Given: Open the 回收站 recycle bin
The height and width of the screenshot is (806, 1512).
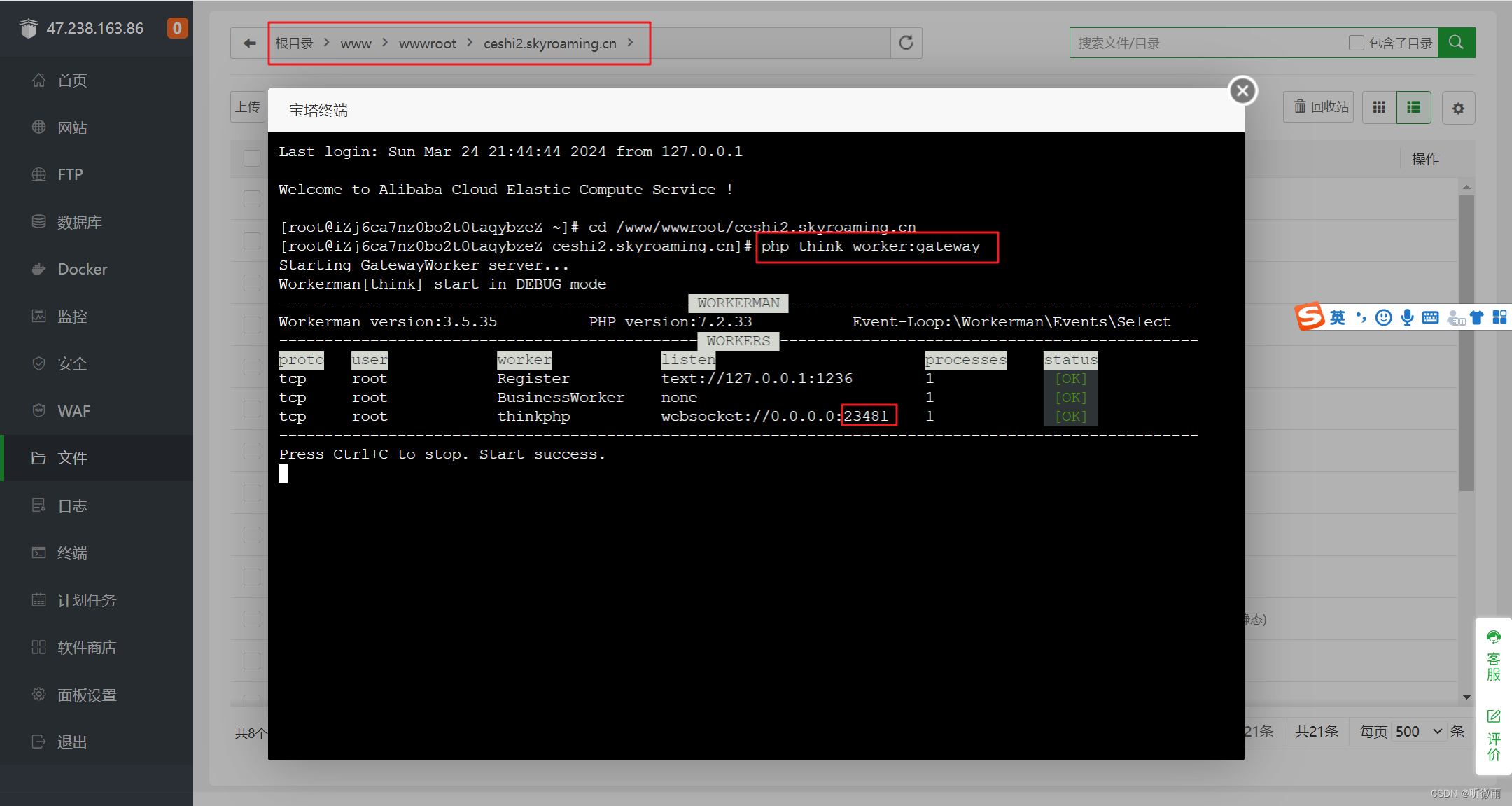Looking at the screenshot, I should (x=1319, y=107).
